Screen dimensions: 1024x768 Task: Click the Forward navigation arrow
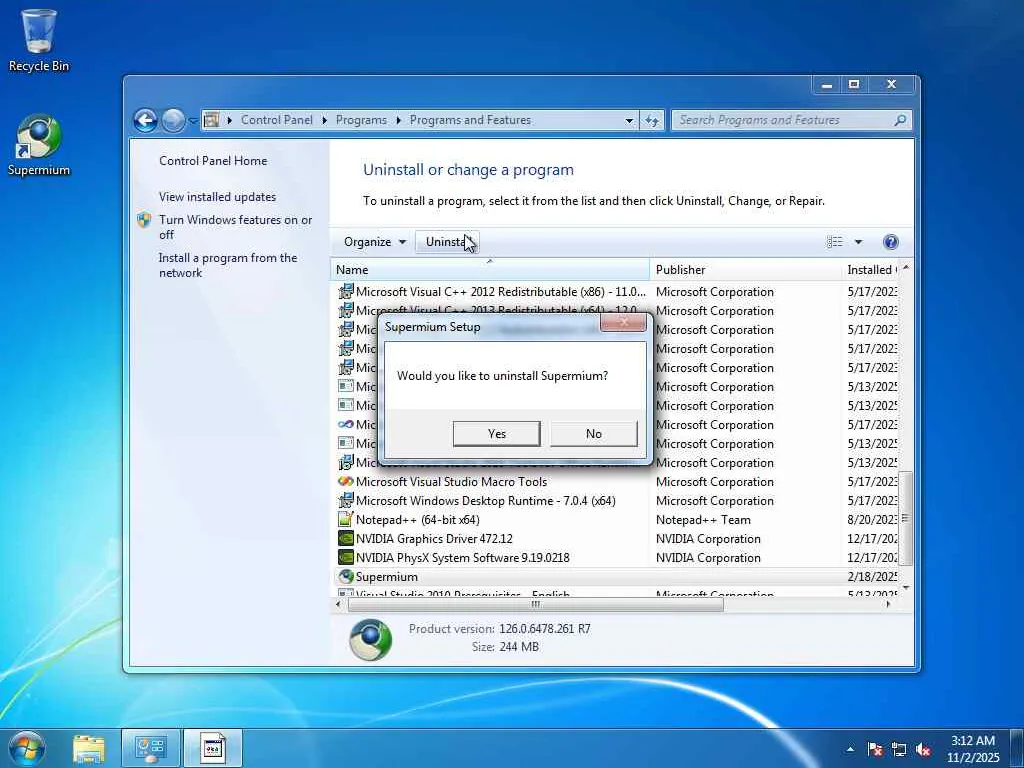173,120
